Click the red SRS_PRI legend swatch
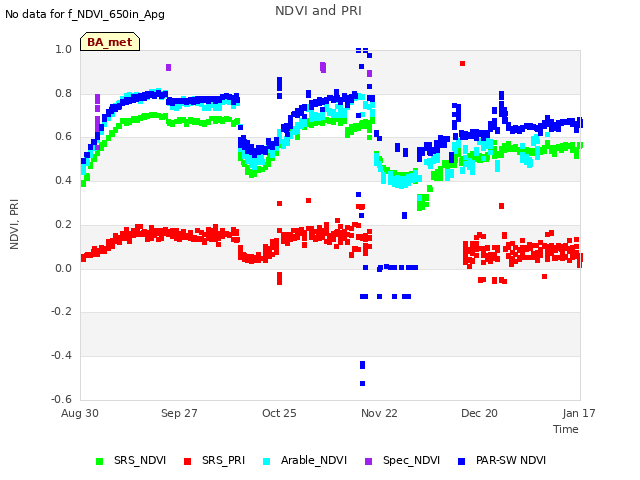Image resolution: width=640 pixels, height=480 pixels. (187, 461)
